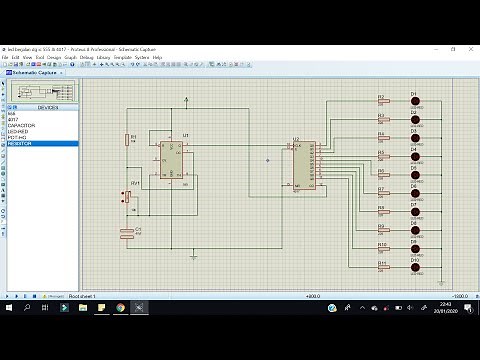The width and height of the screenshot is (480, 360).
Task: Select the U1 555 timer chip
Action: (x=171, y=160)
